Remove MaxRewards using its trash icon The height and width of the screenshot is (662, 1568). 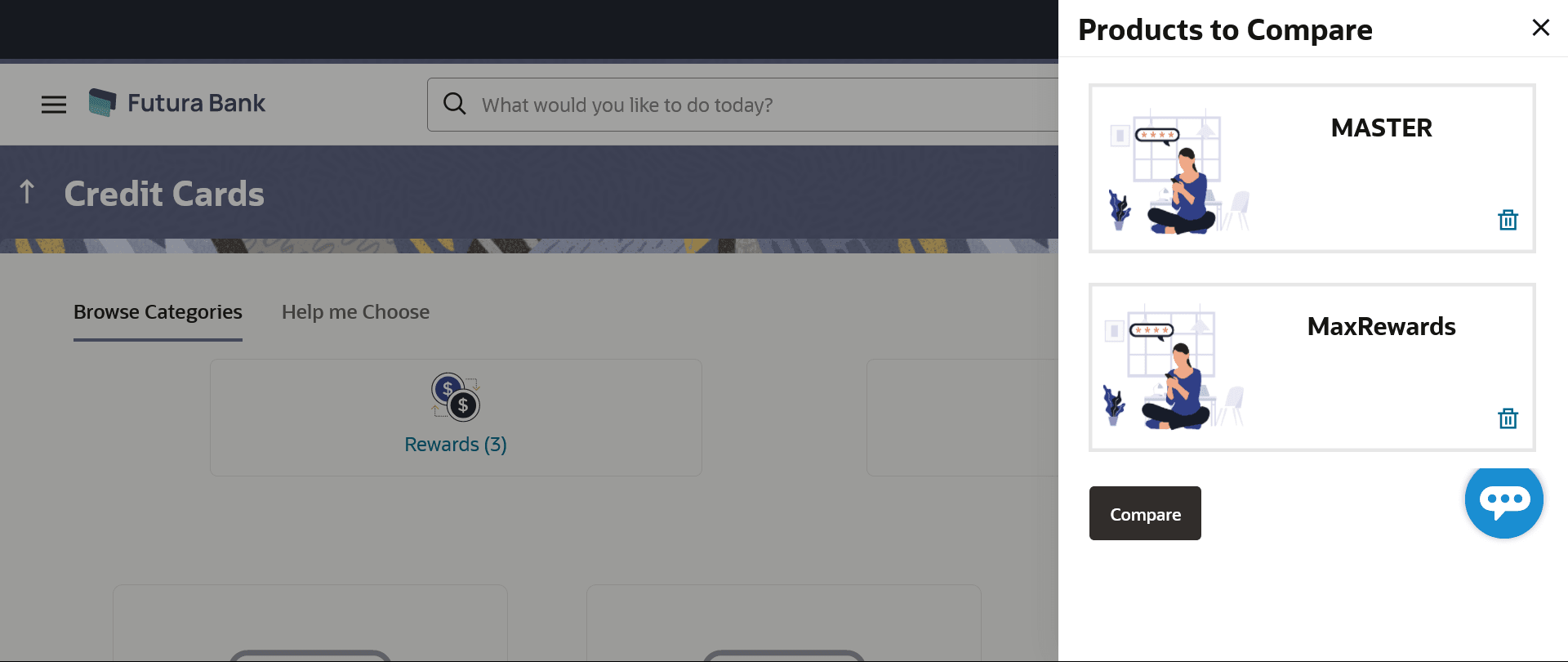[1508, 418]
